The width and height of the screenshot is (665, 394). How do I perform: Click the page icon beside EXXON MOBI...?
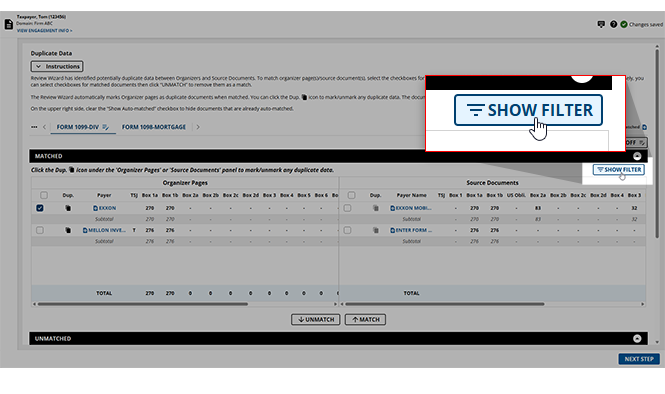[392, 208]
